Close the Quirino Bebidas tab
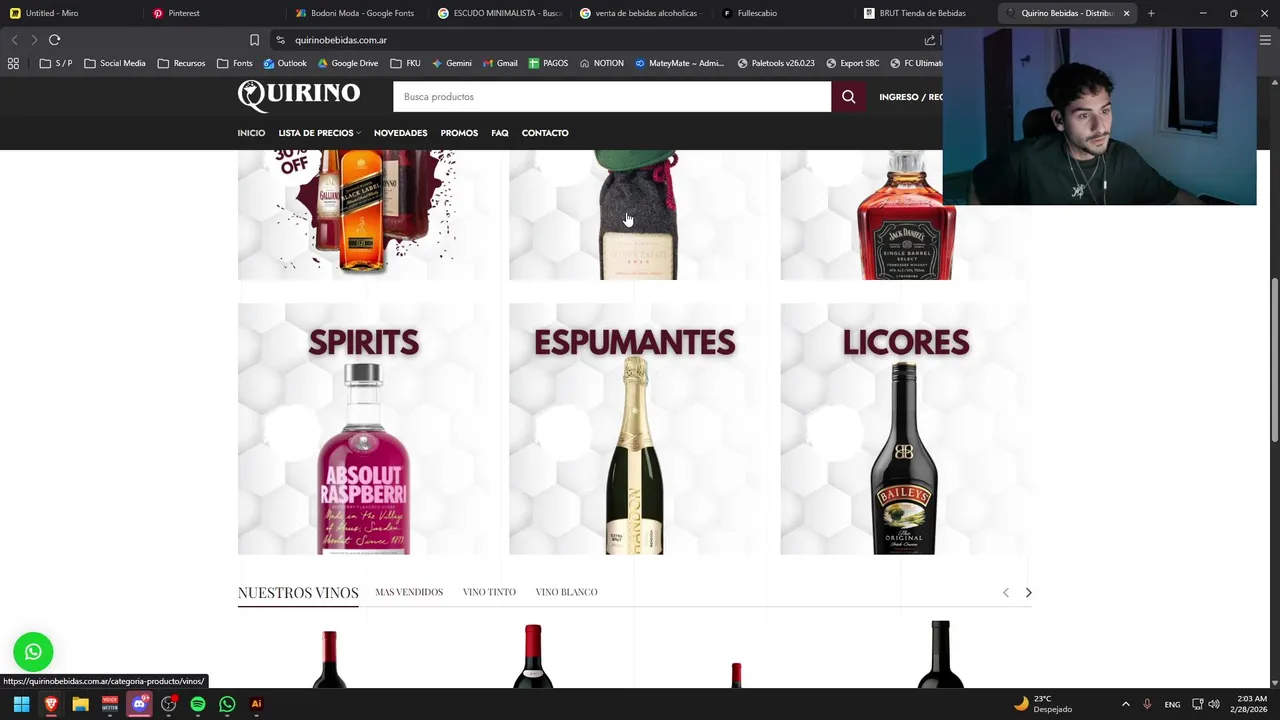 [1126, 13]
